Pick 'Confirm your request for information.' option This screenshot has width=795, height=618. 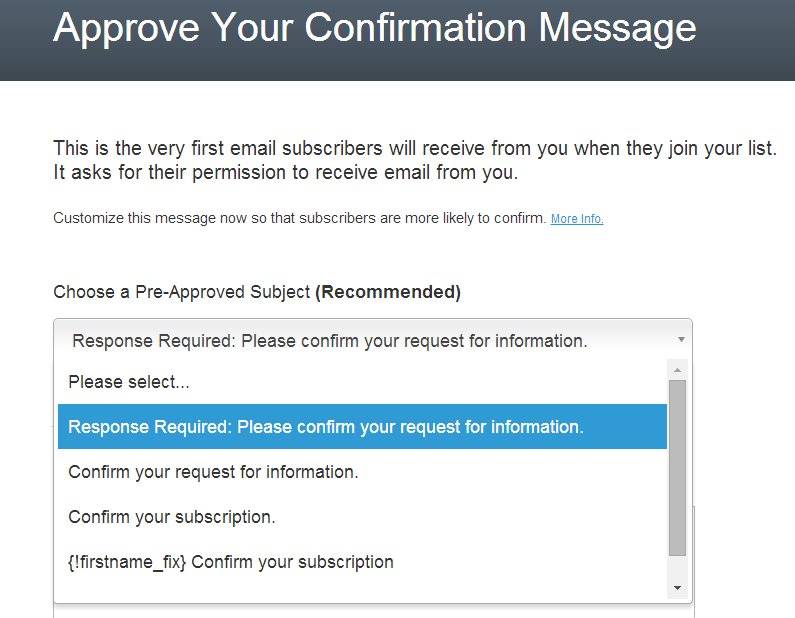tap(213, 472)
